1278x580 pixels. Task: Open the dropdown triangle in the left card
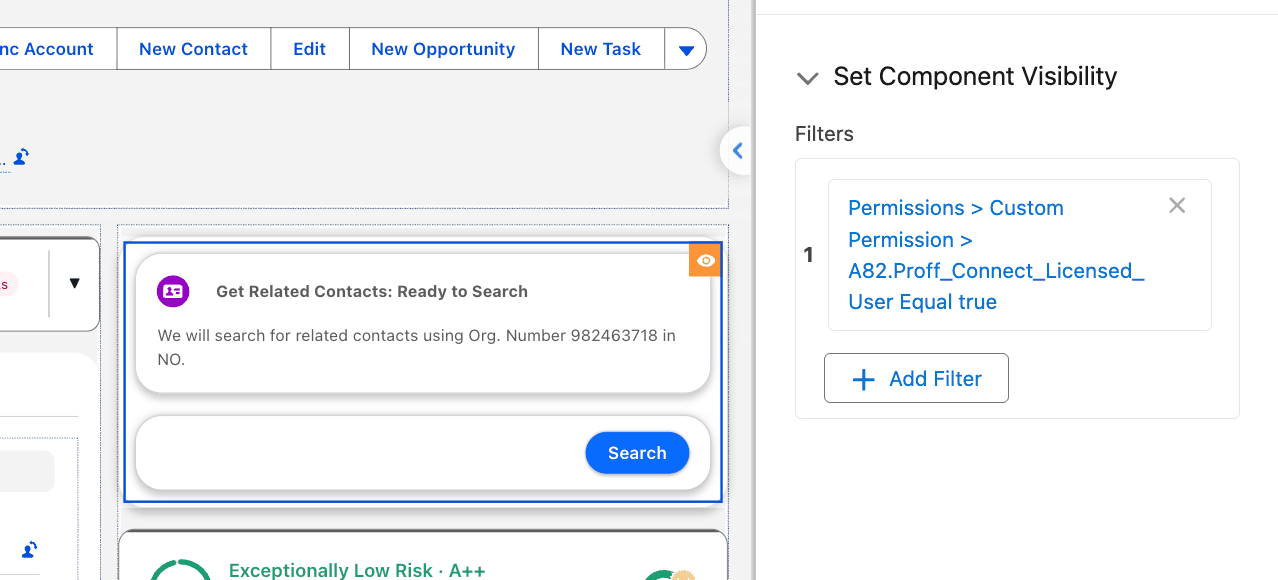(x=74, y=283)
